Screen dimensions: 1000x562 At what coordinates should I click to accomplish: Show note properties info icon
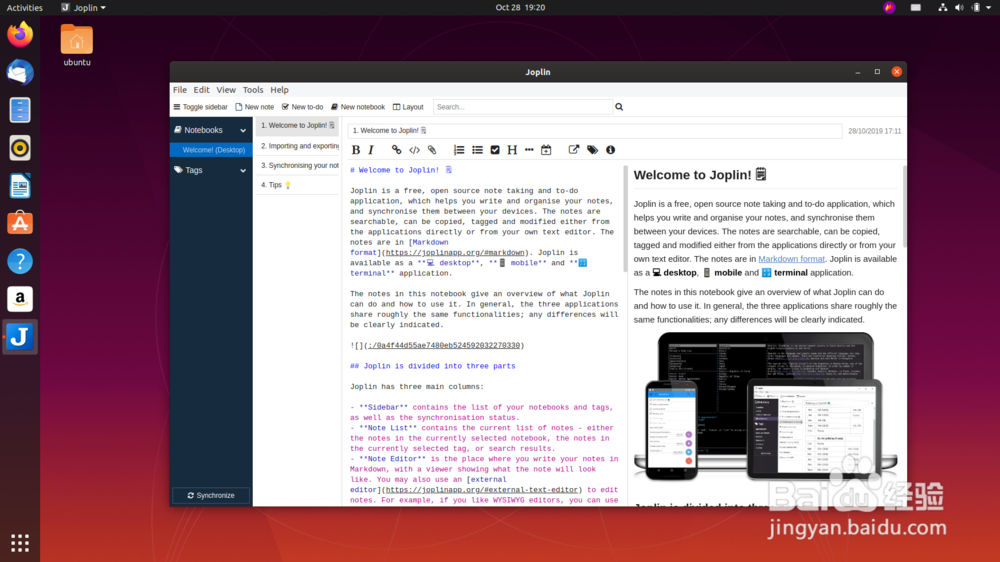click(x=610, y=150)
